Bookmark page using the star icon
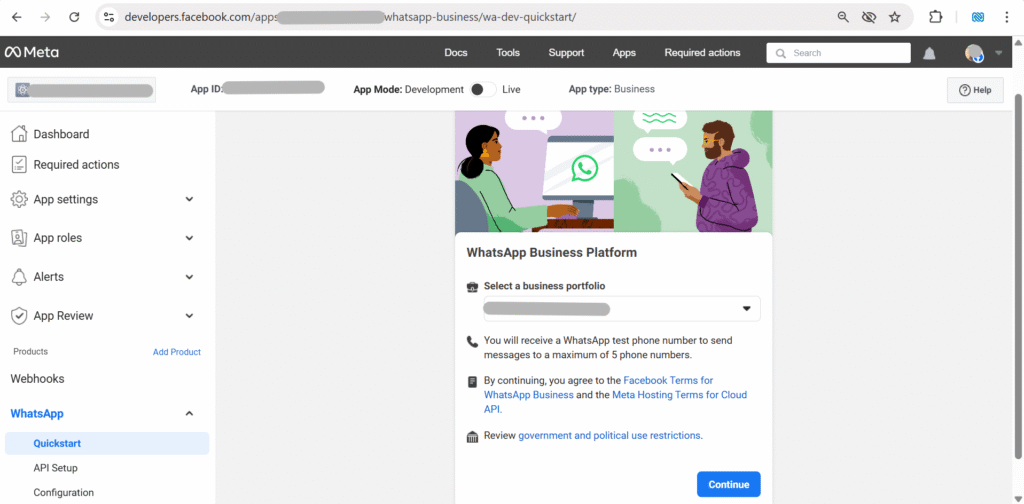This screenshot has width=1024, height=504. tap(894, 17)
